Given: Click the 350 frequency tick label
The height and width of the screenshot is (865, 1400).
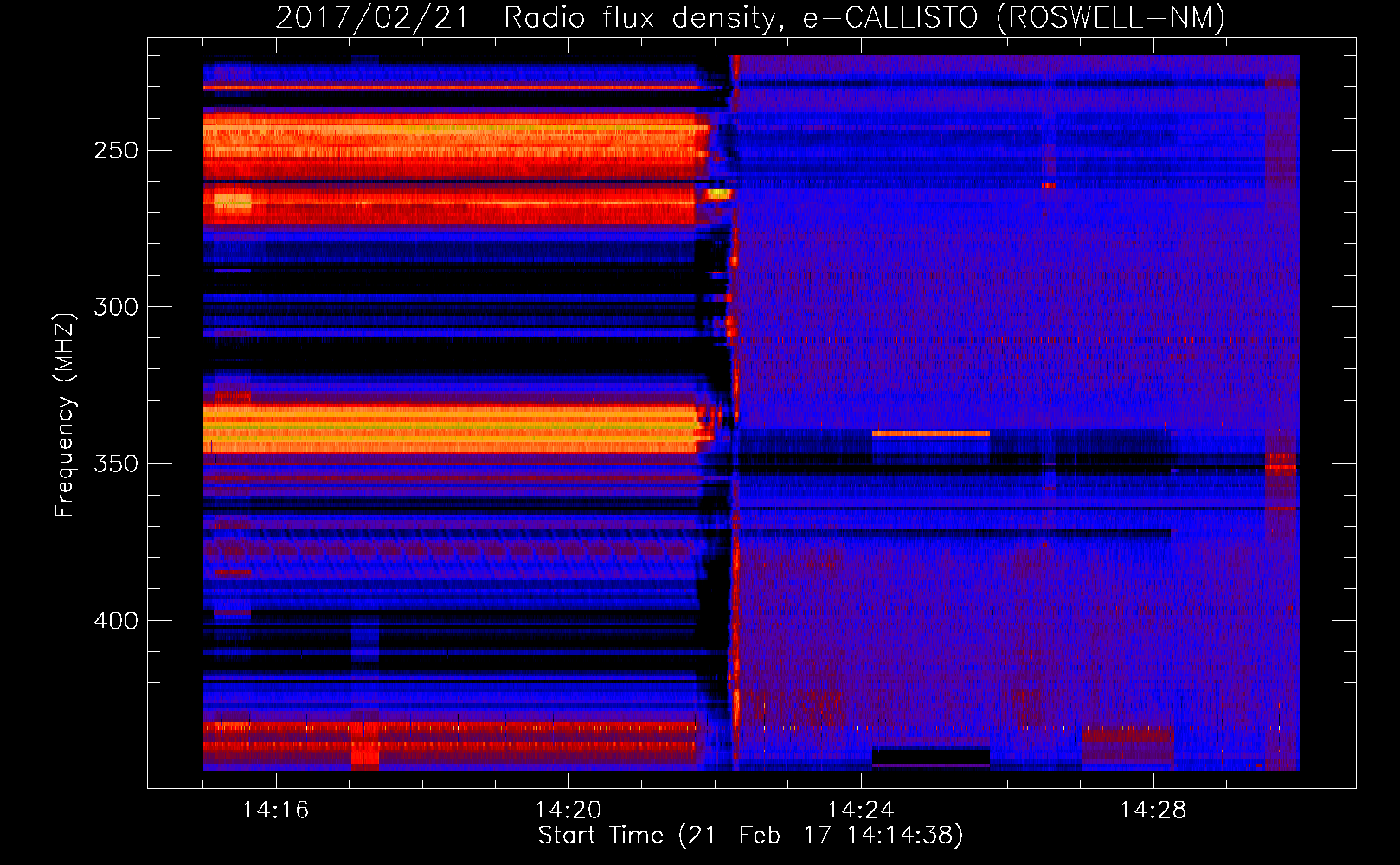Looking at the screenshot, I should click(x=116, y=464).
